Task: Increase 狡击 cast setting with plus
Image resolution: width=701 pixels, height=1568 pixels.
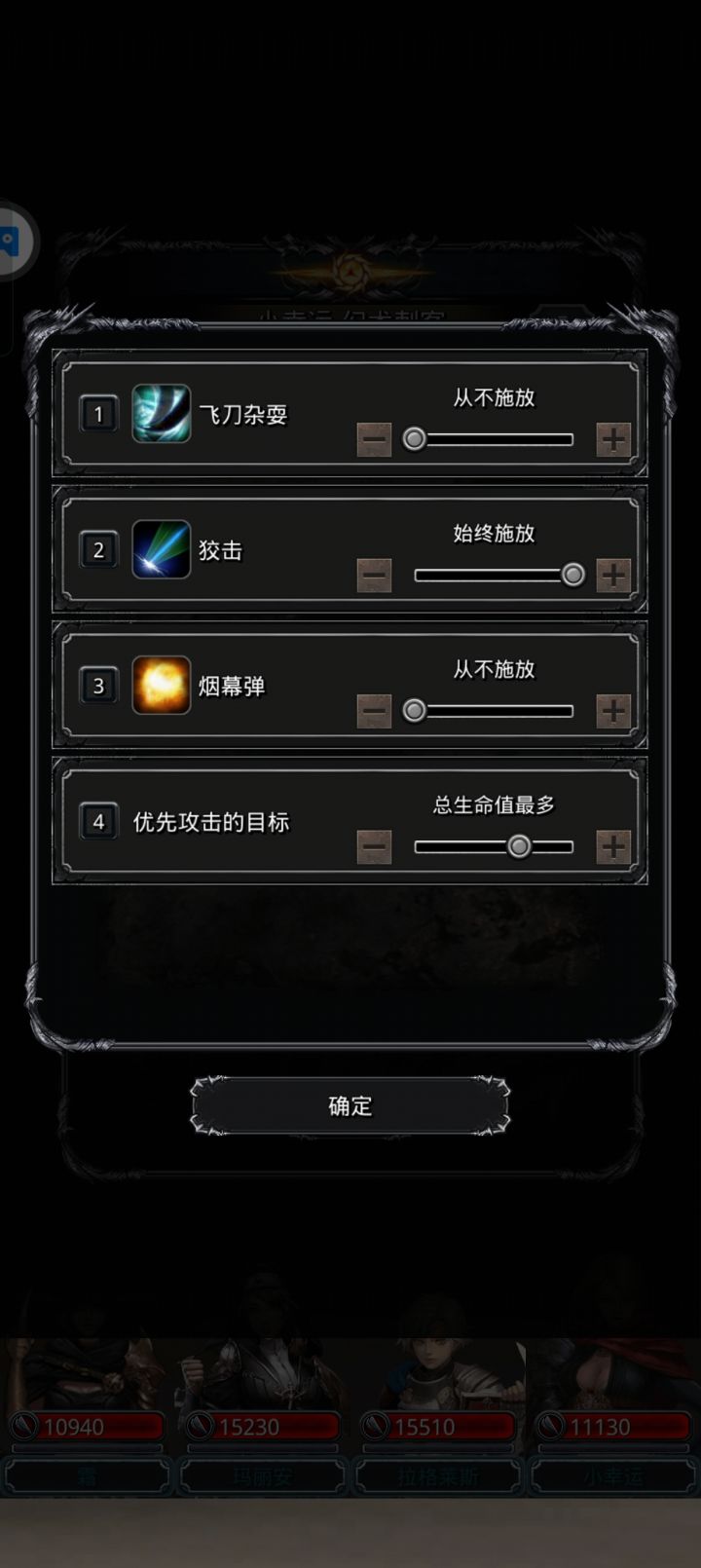Action: (x=613, y=576)
